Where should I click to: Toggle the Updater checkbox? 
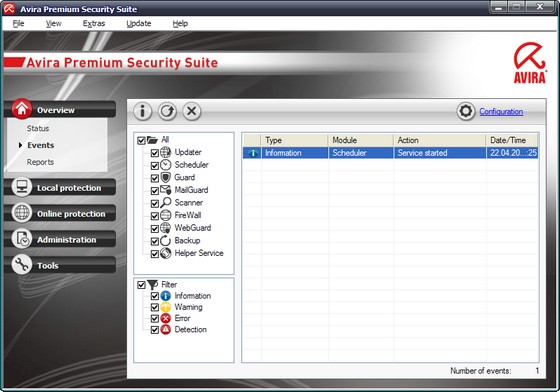[x=155, y=153]
